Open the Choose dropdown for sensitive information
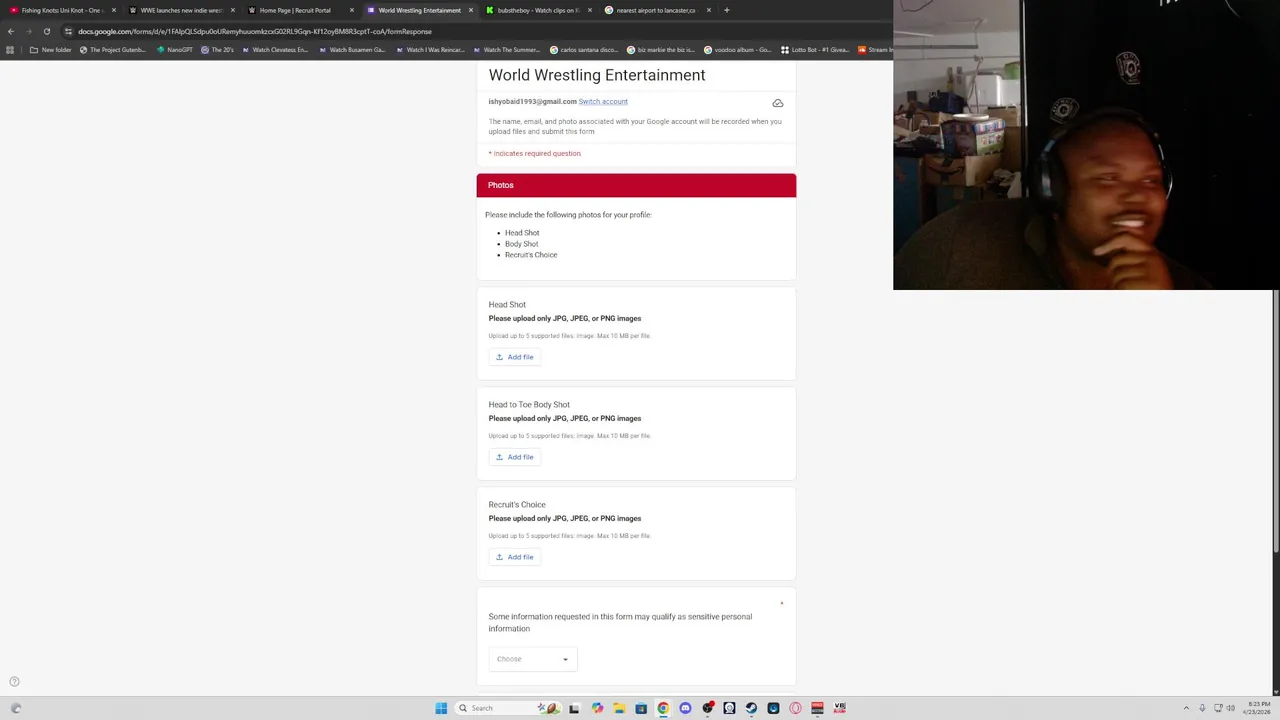Image resolution: width=1280 pixels, height=720 pixels. [532, 659]
